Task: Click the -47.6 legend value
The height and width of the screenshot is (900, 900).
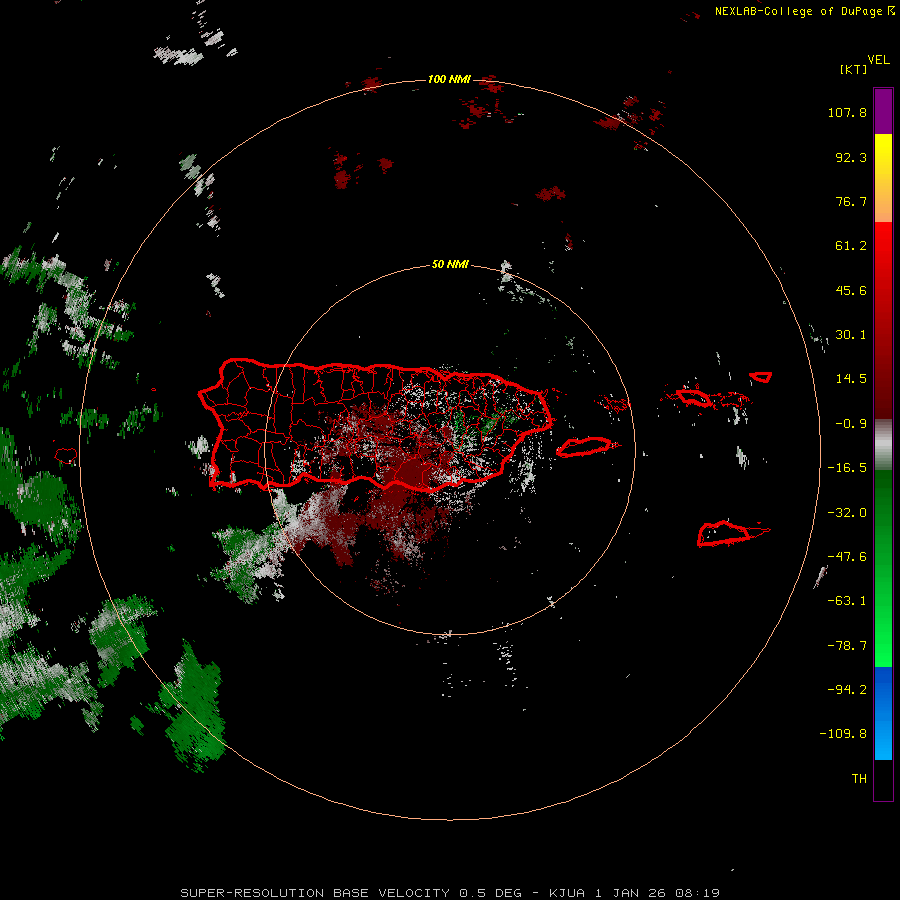Action: [x=847, y=557]
